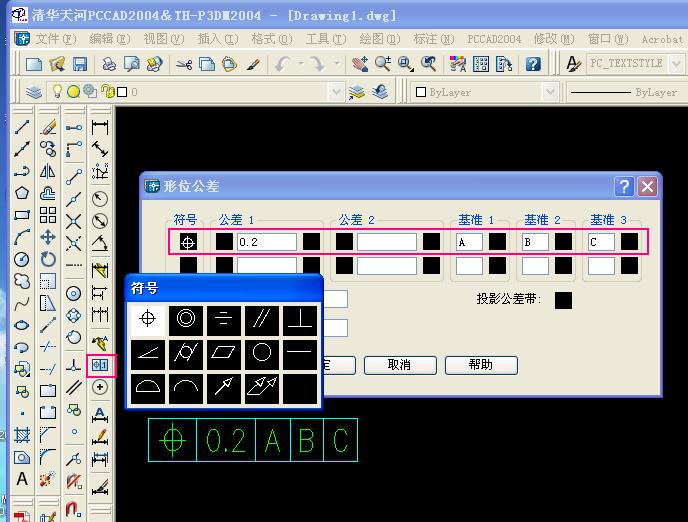Click the Linear dimension tool
This screenshot has width=688, height=522.
coord(100,127)
